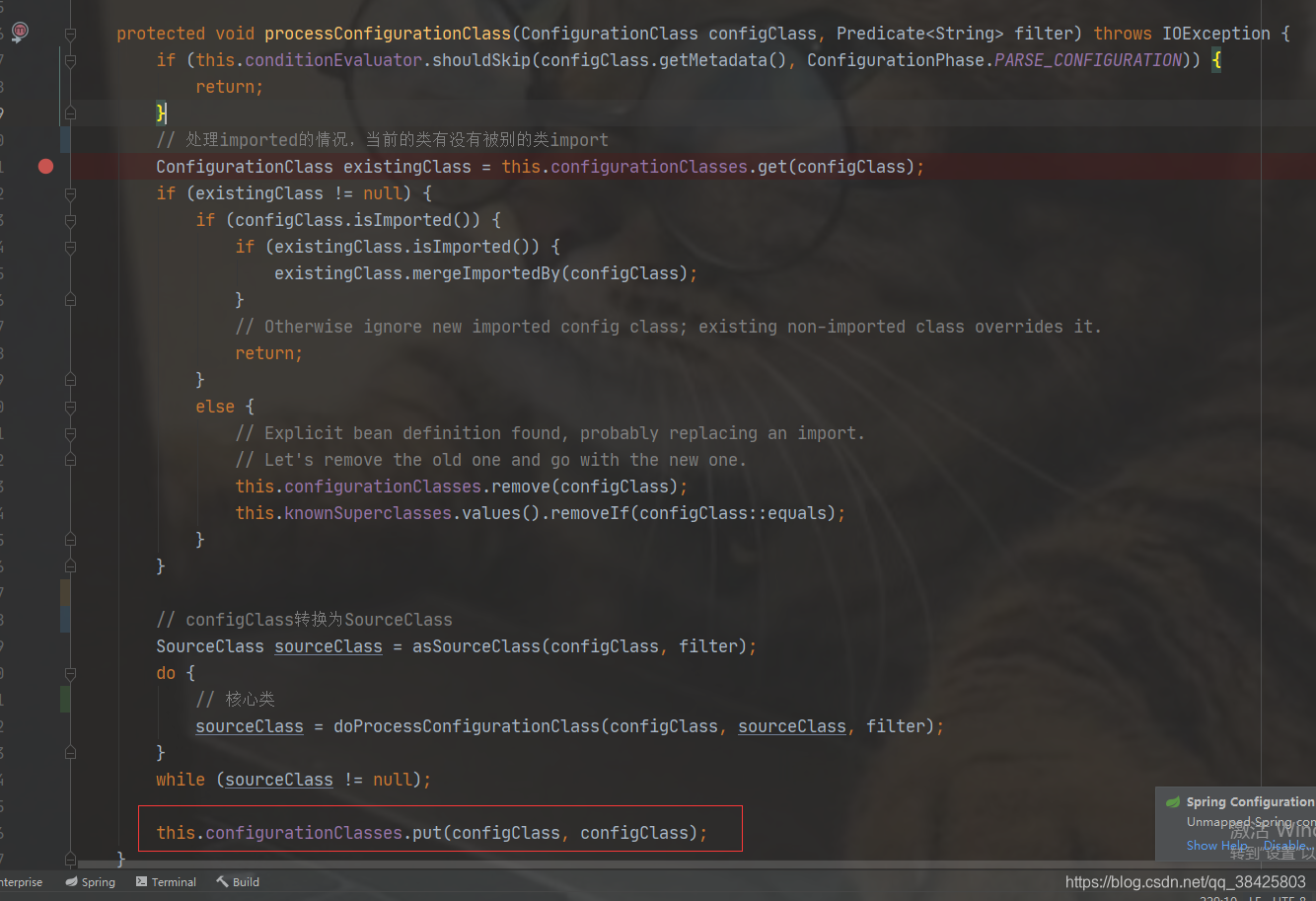Click the removeIf method call

(x=590, y=513)
